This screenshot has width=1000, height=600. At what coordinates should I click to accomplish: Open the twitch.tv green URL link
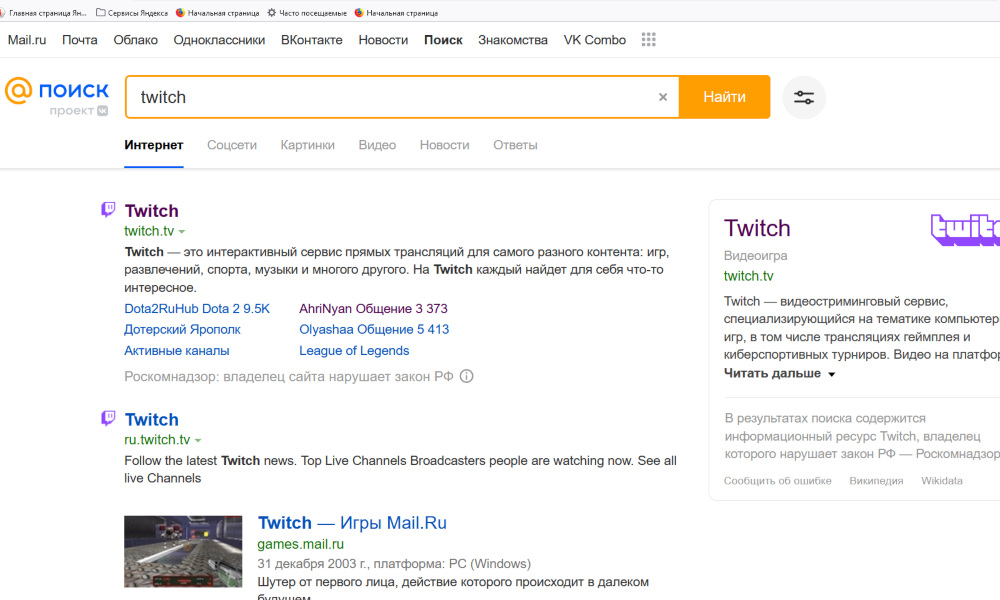[149, 231]
